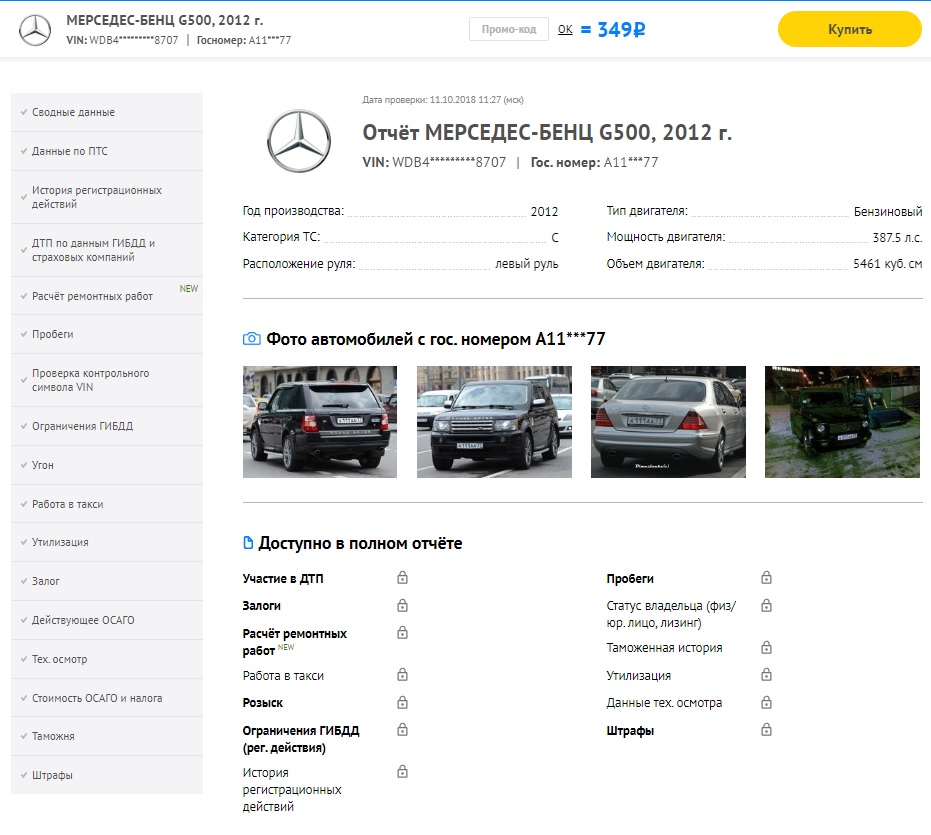Image resolution: width=931 pixels, height=835 pixels.
Task: Open photo of black Range Rover front view
Action: click(494, 422)
